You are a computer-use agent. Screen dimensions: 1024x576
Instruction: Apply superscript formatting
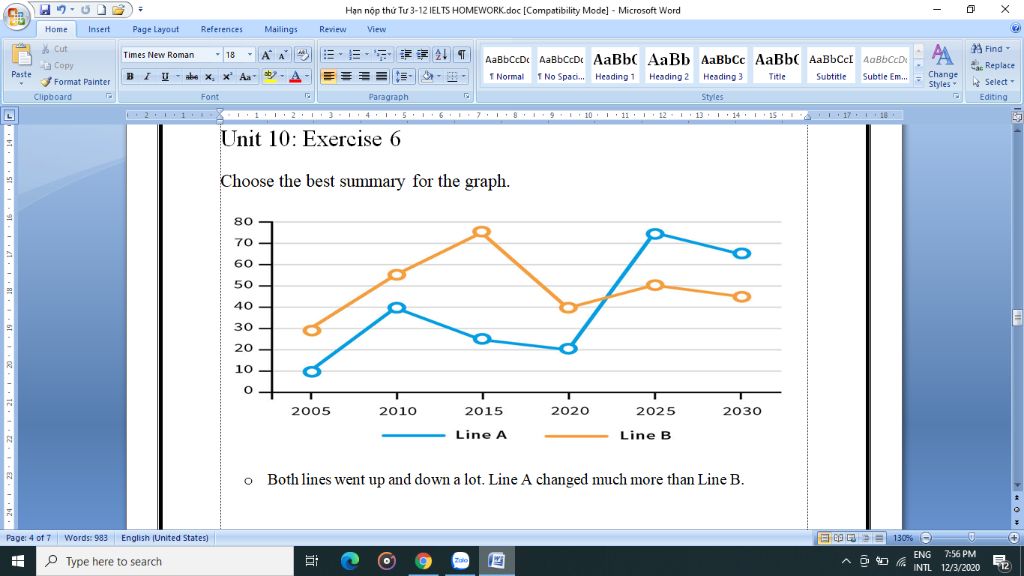coord(227,76)
